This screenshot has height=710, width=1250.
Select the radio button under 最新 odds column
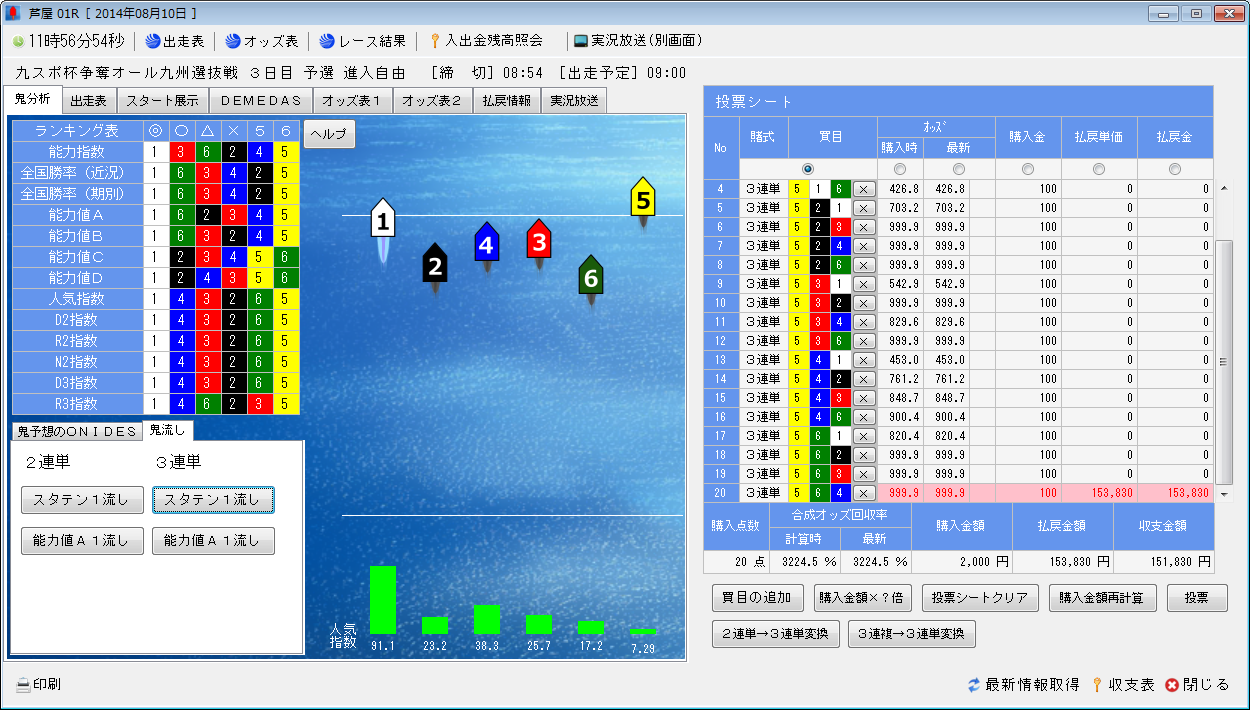[959, 168]
